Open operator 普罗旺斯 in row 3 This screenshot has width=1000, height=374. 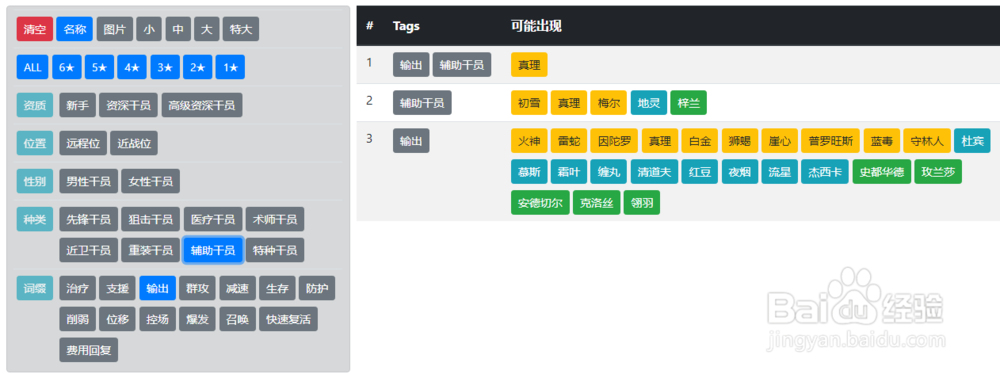click(831, 141)
